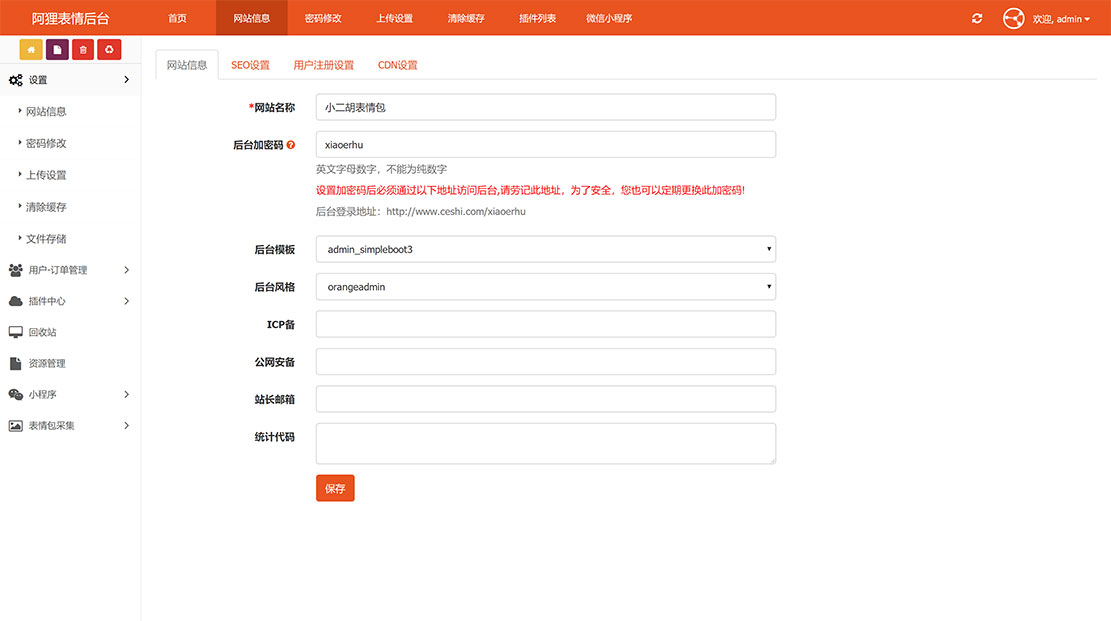The height and width of the screenshot is (621, 1111).
Task: Open the 密码修改 item in top navigation
Action: pyautogui.click(x=323, y=17)
